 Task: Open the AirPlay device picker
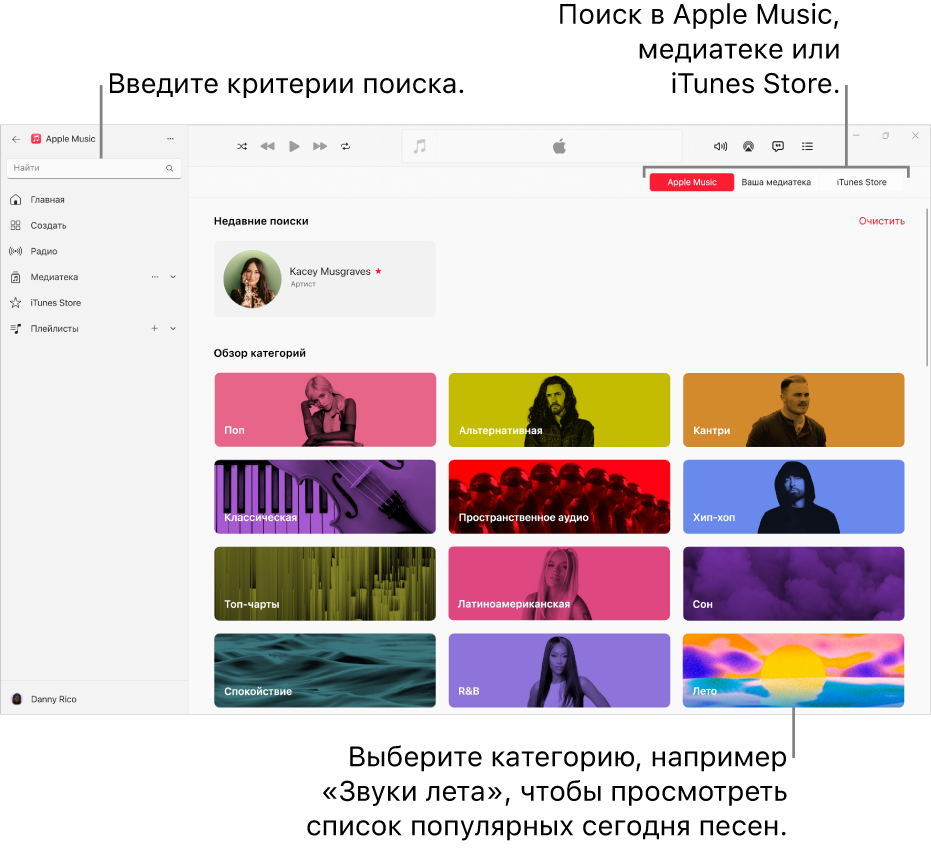(748, 146)
